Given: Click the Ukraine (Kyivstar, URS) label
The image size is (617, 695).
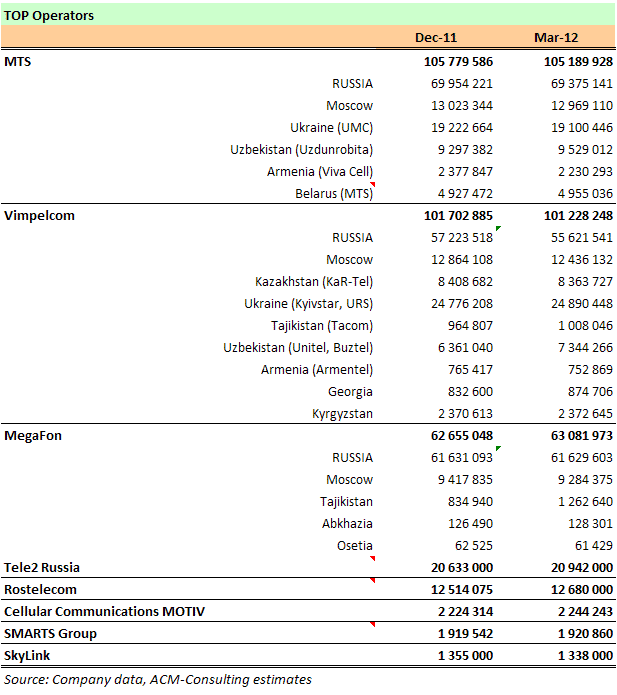Looking at the screenshot, I should pyautogui.click(x=308, y=304).
